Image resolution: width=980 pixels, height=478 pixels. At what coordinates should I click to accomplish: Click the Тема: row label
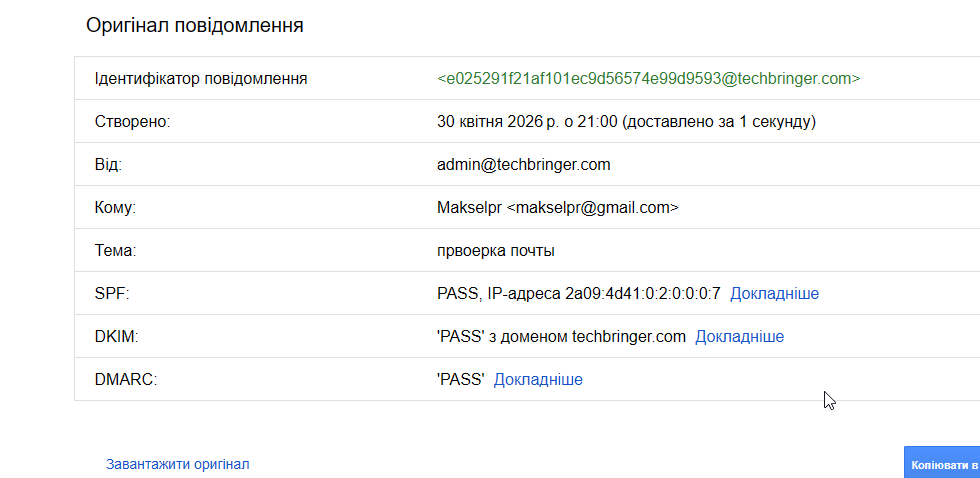[x=115, y=250]
